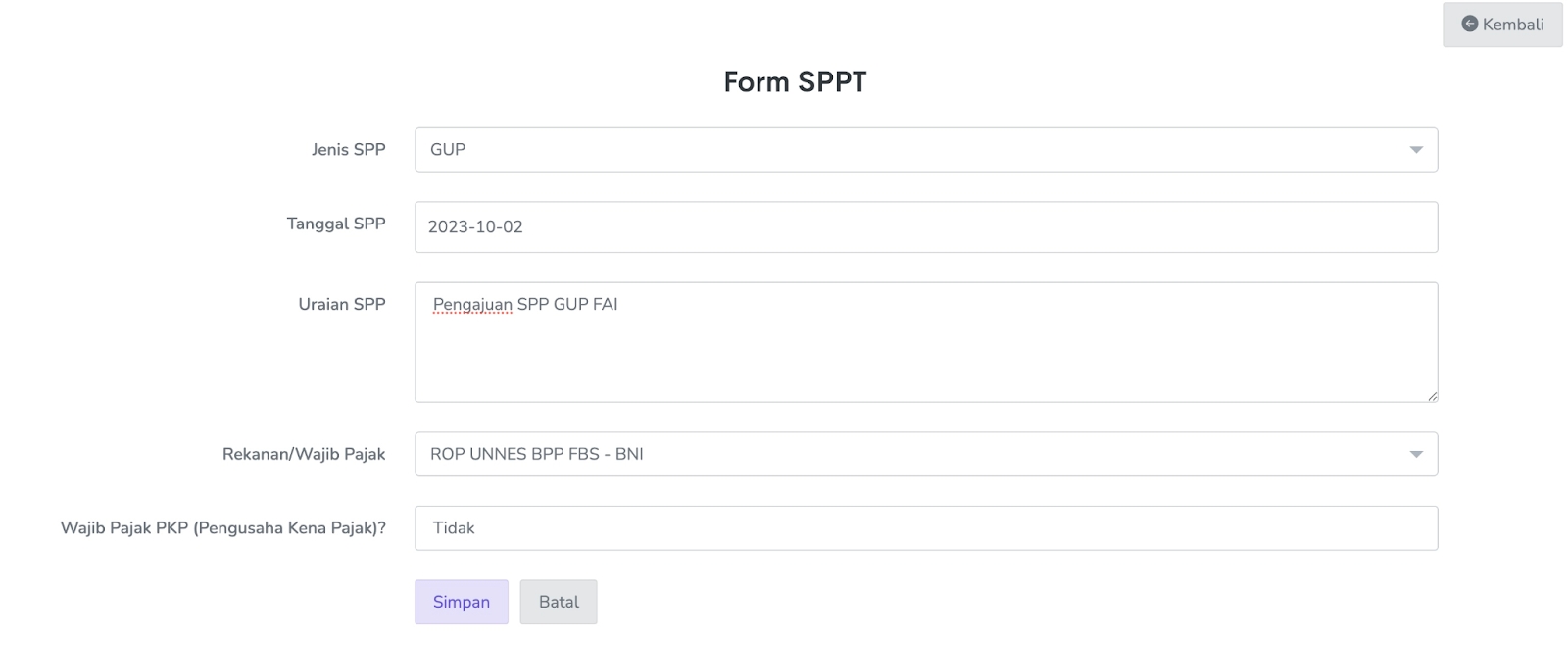Click the Rekanan/Wajib Pajak label
The height and width of the screenshot is (646, 1568).
tap(304, 454)
